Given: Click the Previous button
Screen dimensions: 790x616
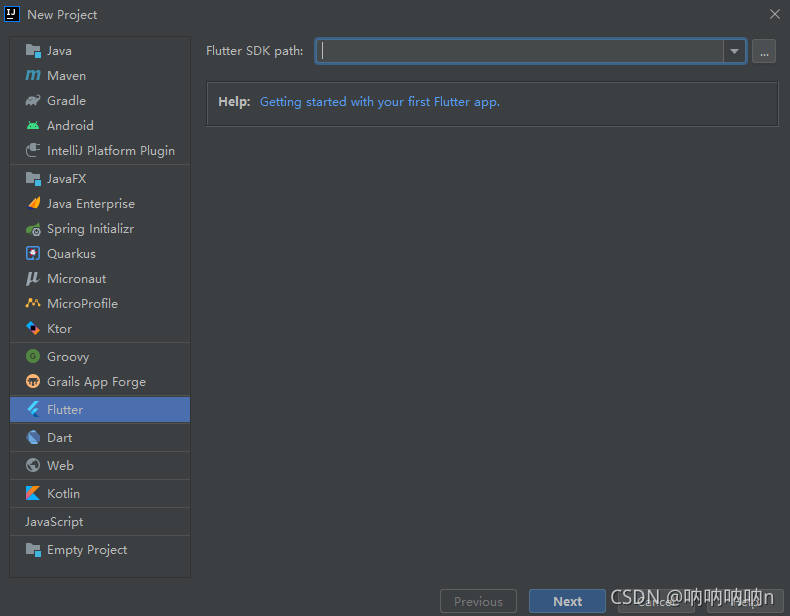Looking at the screenshot, I should click(478, 601).
